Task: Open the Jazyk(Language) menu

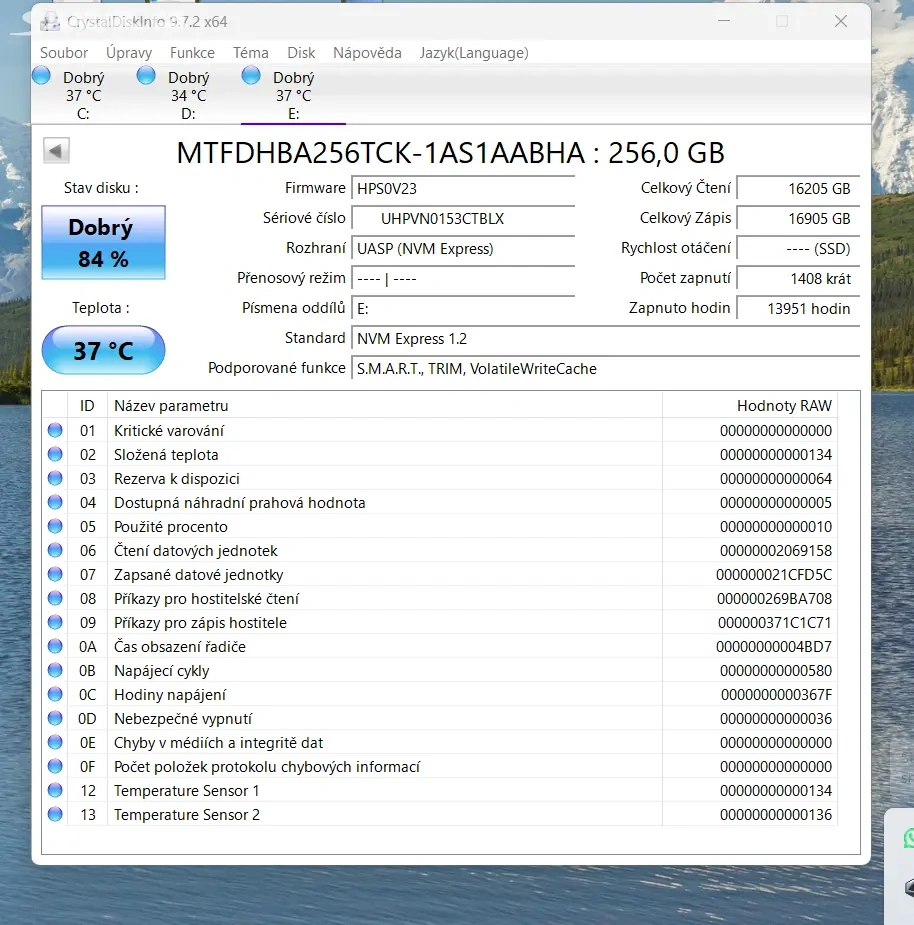Action: coord(474,53)
